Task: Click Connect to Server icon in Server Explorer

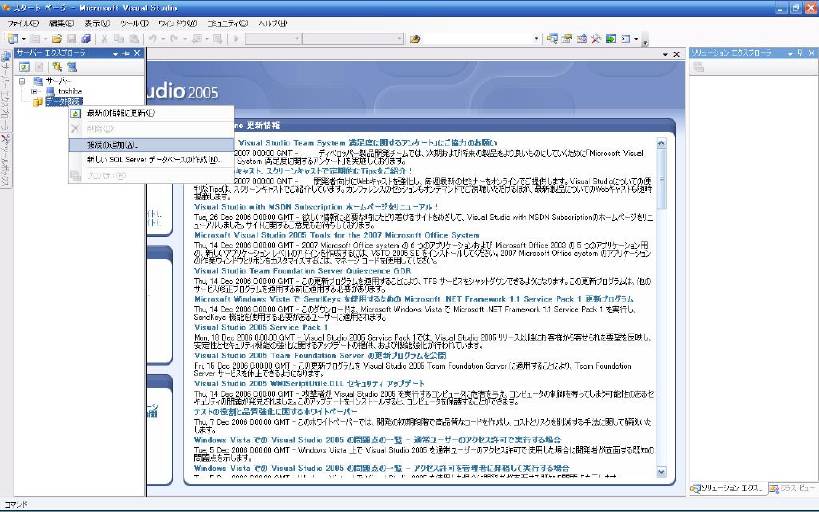Action: coord(72,67)
